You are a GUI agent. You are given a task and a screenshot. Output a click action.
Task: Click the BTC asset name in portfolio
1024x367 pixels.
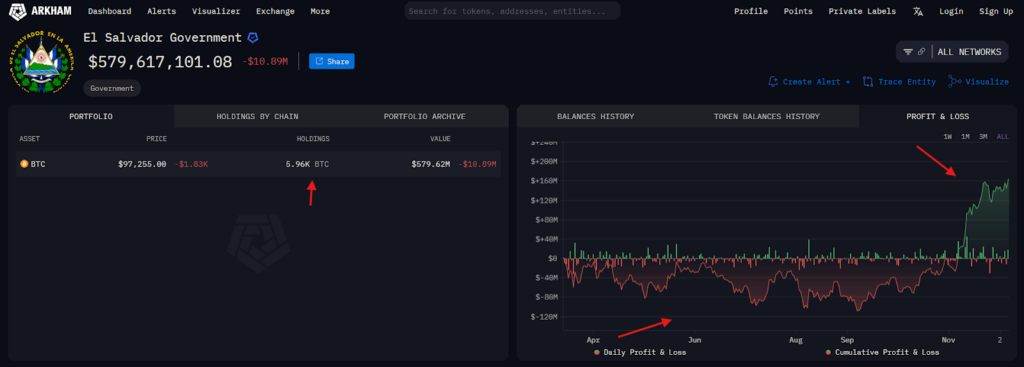[38, 164]
